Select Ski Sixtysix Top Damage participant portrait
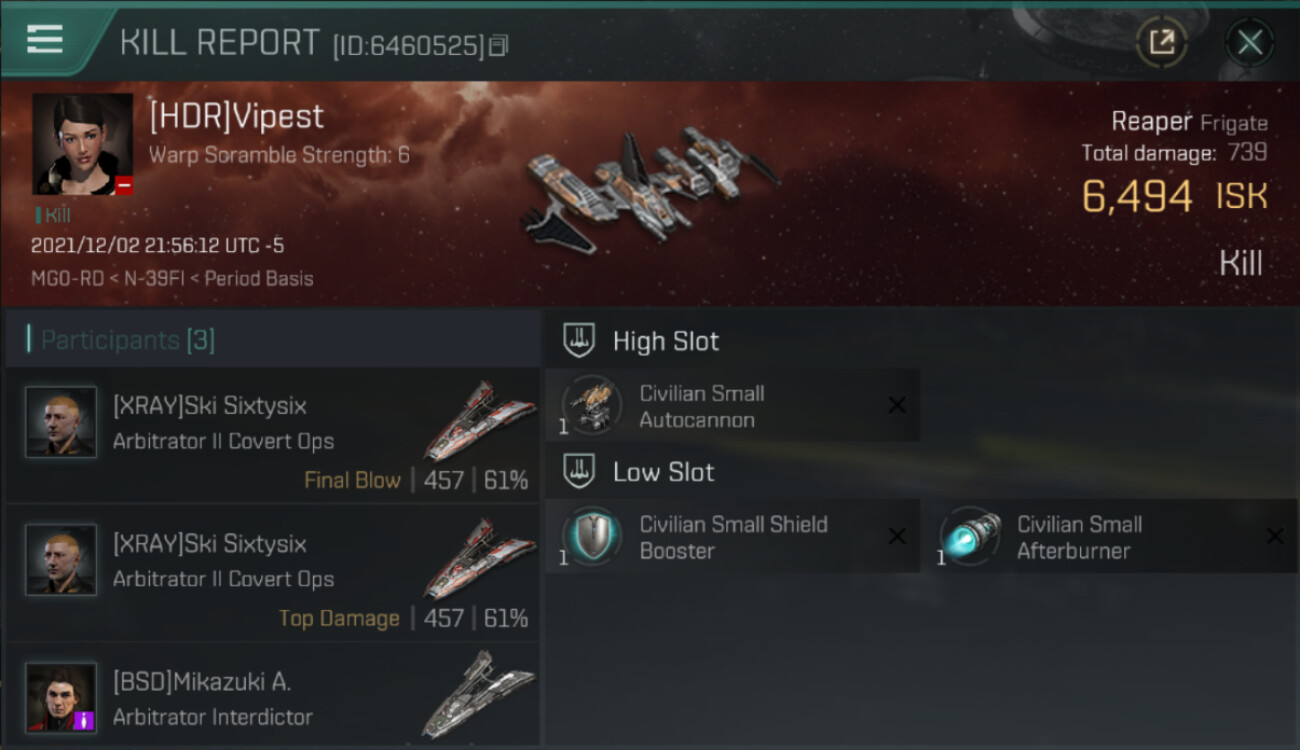Screen dimensions: 1300x750 tap(61, 560)
